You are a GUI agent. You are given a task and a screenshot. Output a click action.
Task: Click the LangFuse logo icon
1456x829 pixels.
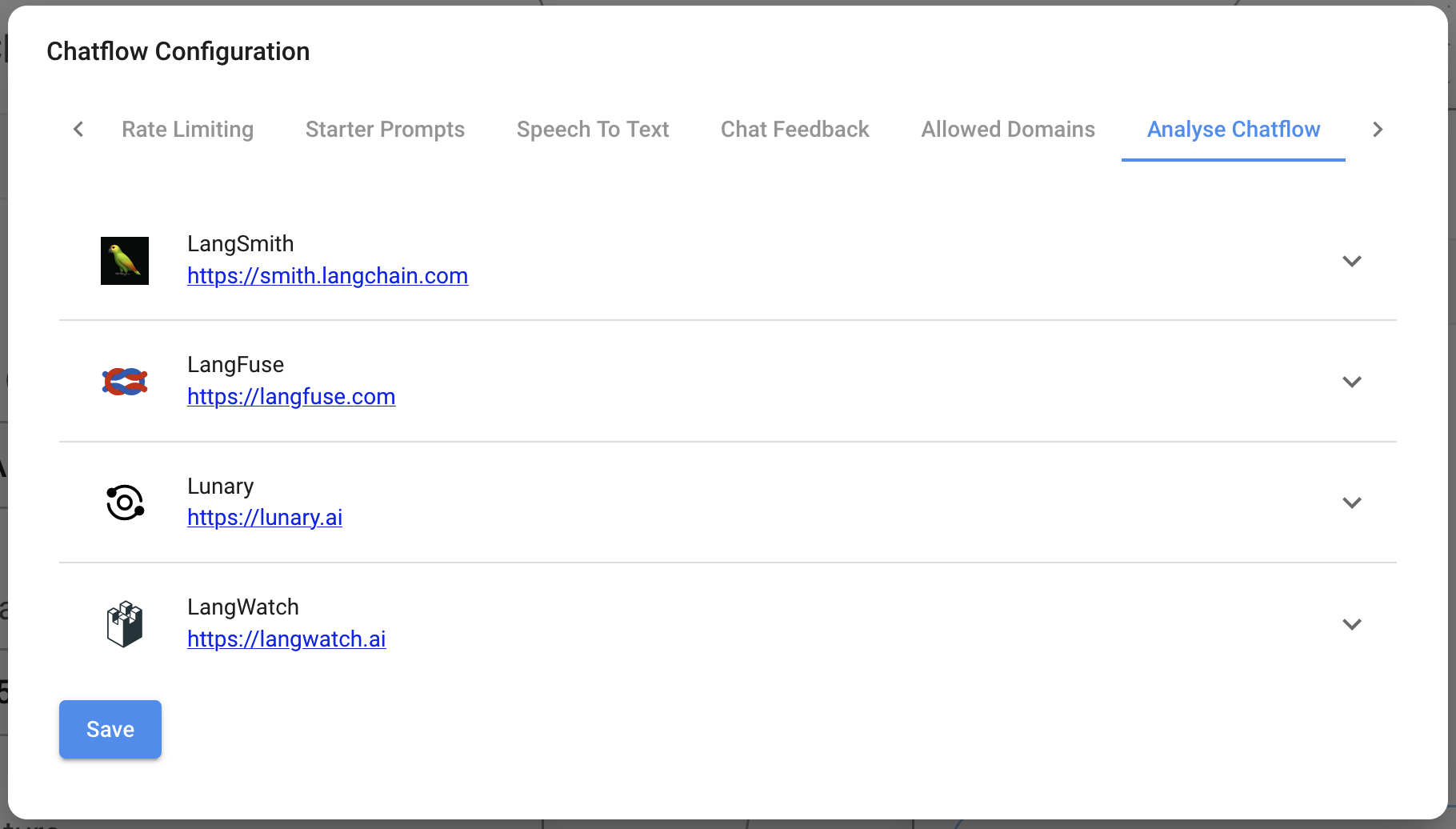pos(125,381)
